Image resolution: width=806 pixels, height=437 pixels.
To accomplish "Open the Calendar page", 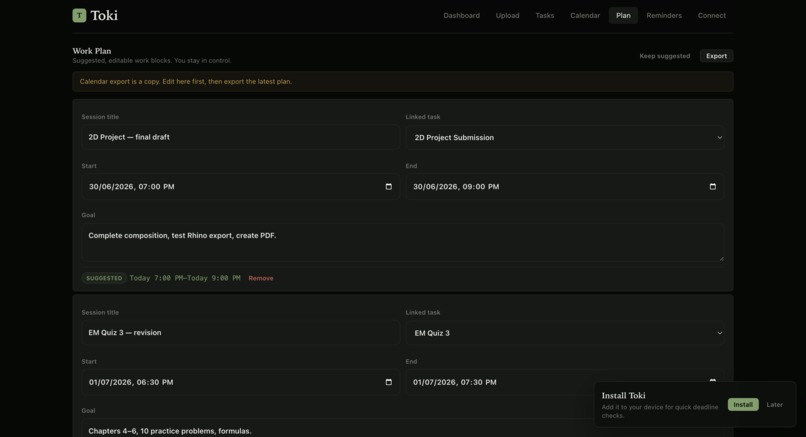I will (585, 15).
